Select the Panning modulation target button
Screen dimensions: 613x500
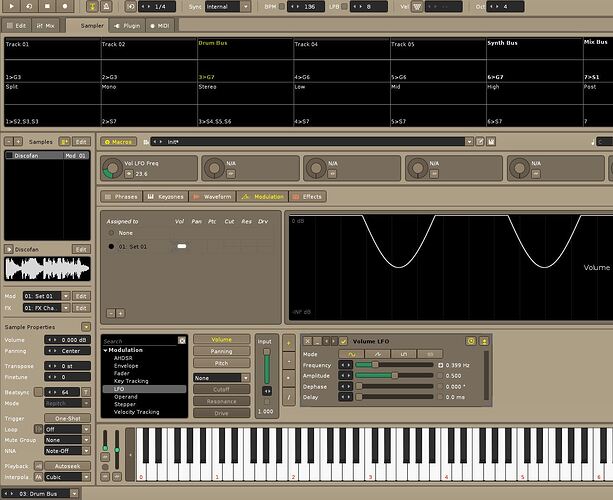(x=221, y=351)
